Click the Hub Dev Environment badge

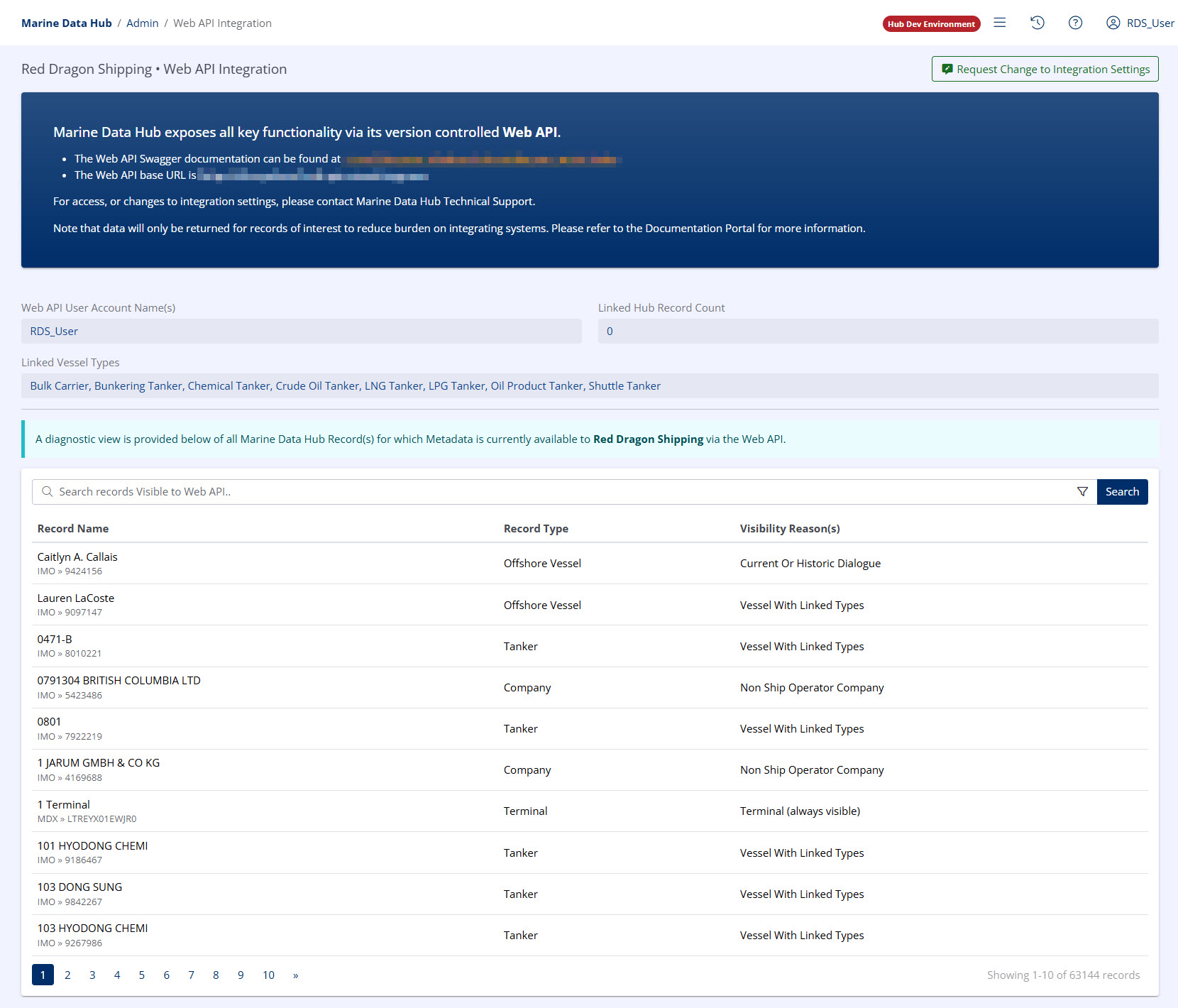pyautogui.click(x=931, y=23)
